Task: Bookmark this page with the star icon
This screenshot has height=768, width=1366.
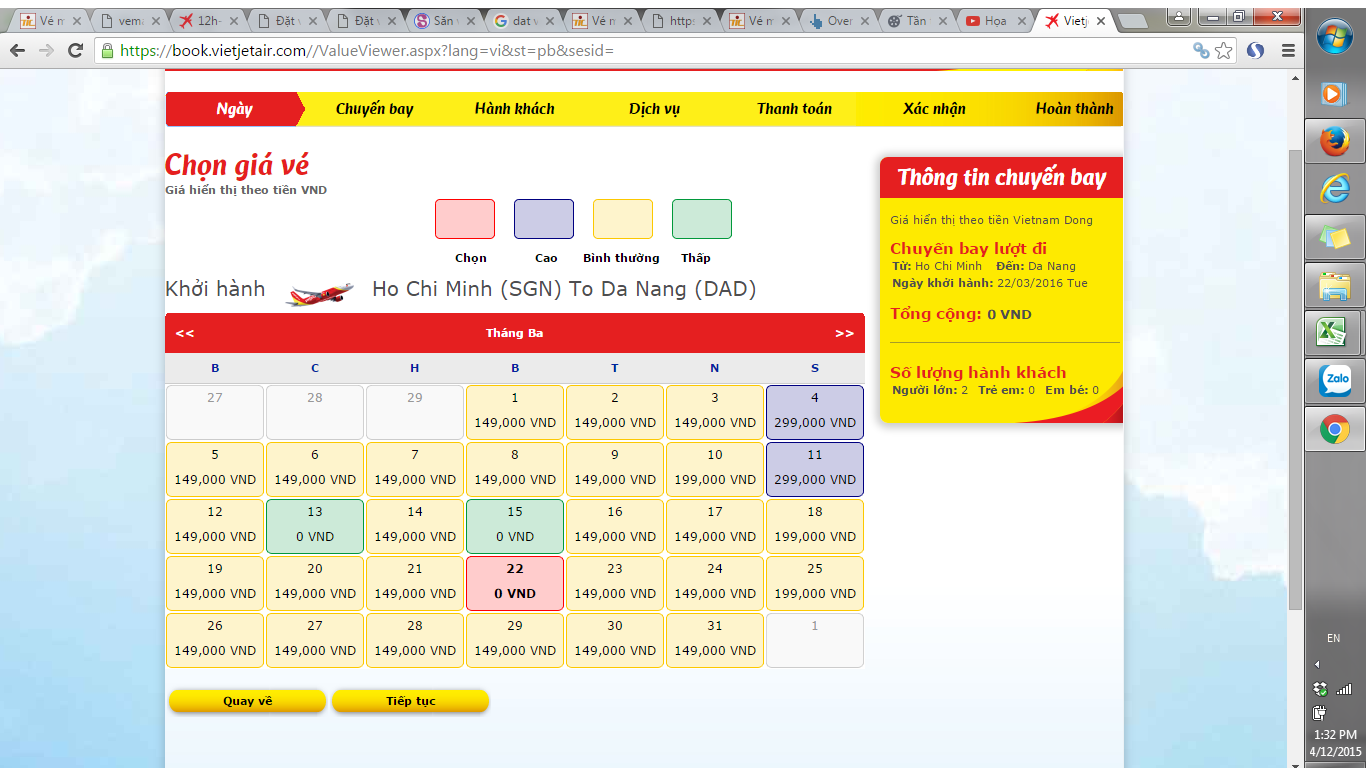Action: pyautogui.click(x=1224, y=51)
